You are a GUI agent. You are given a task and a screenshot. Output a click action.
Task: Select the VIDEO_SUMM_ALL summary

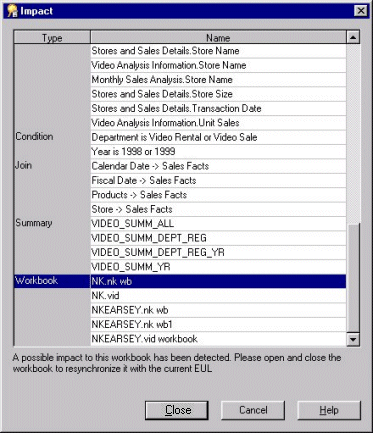coord(218,223)
